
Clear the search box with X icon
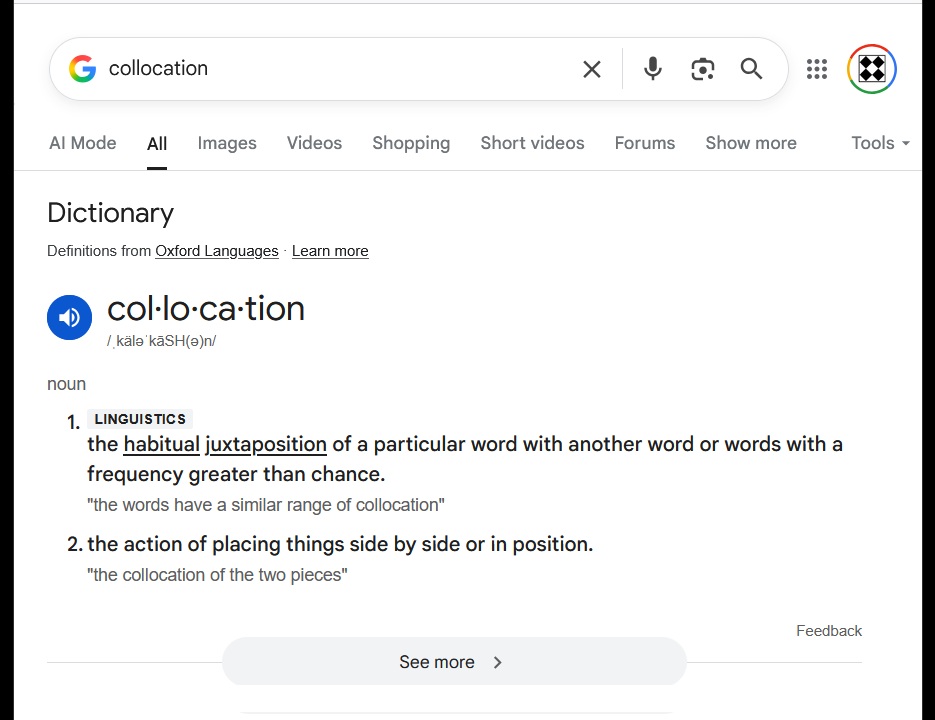point(592,69)
